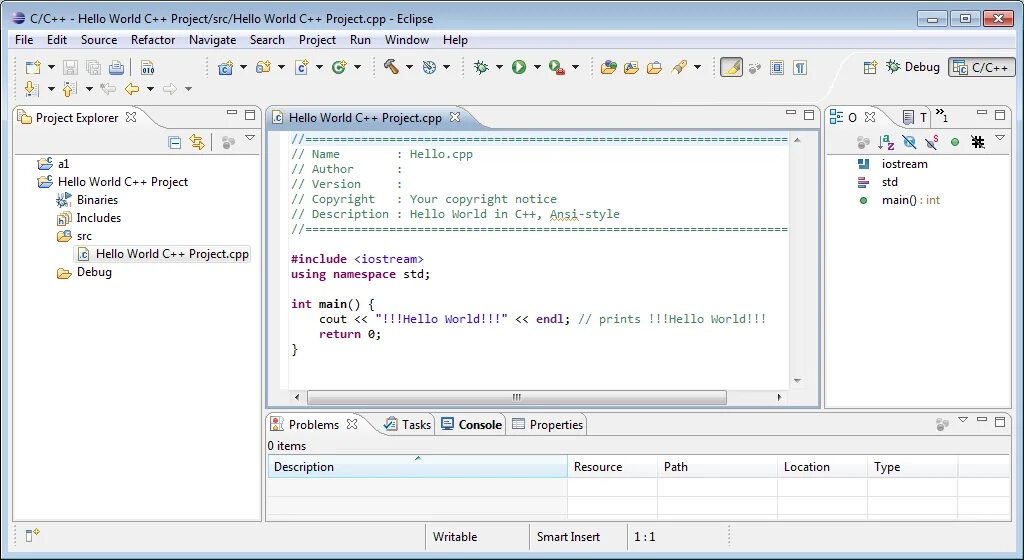Open the Debug bug dropdown arrow
1024x560 pixels.
(500, 67)
